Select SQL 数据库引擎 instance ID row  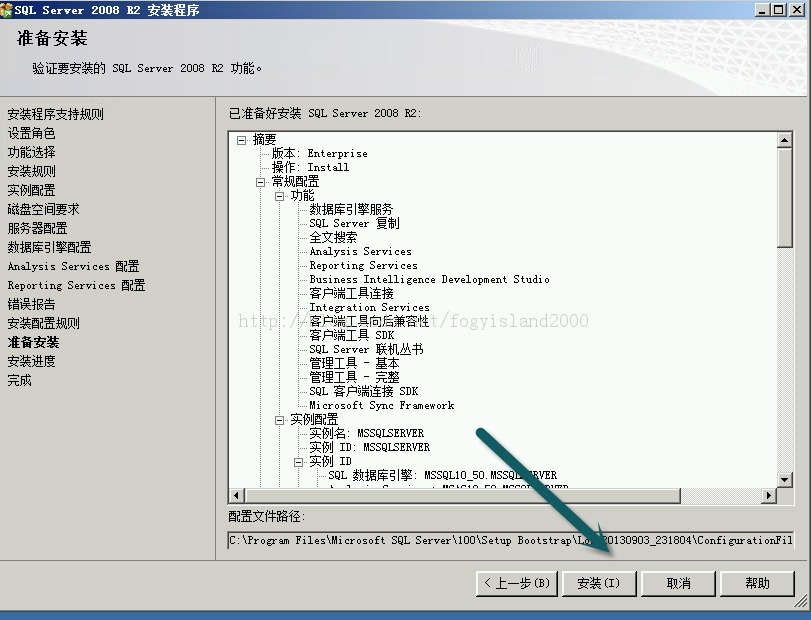click(443, 475)
